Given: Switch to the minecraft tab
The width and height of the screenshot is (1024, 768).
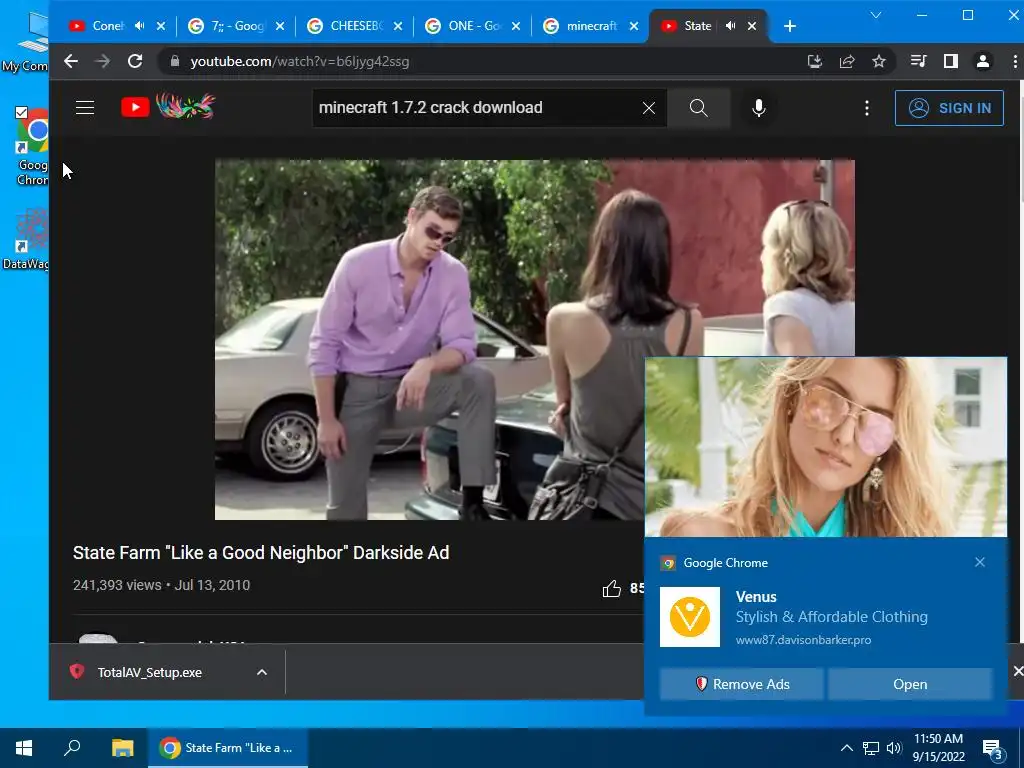Looking at the screenshot, I should tap(592, 26).
